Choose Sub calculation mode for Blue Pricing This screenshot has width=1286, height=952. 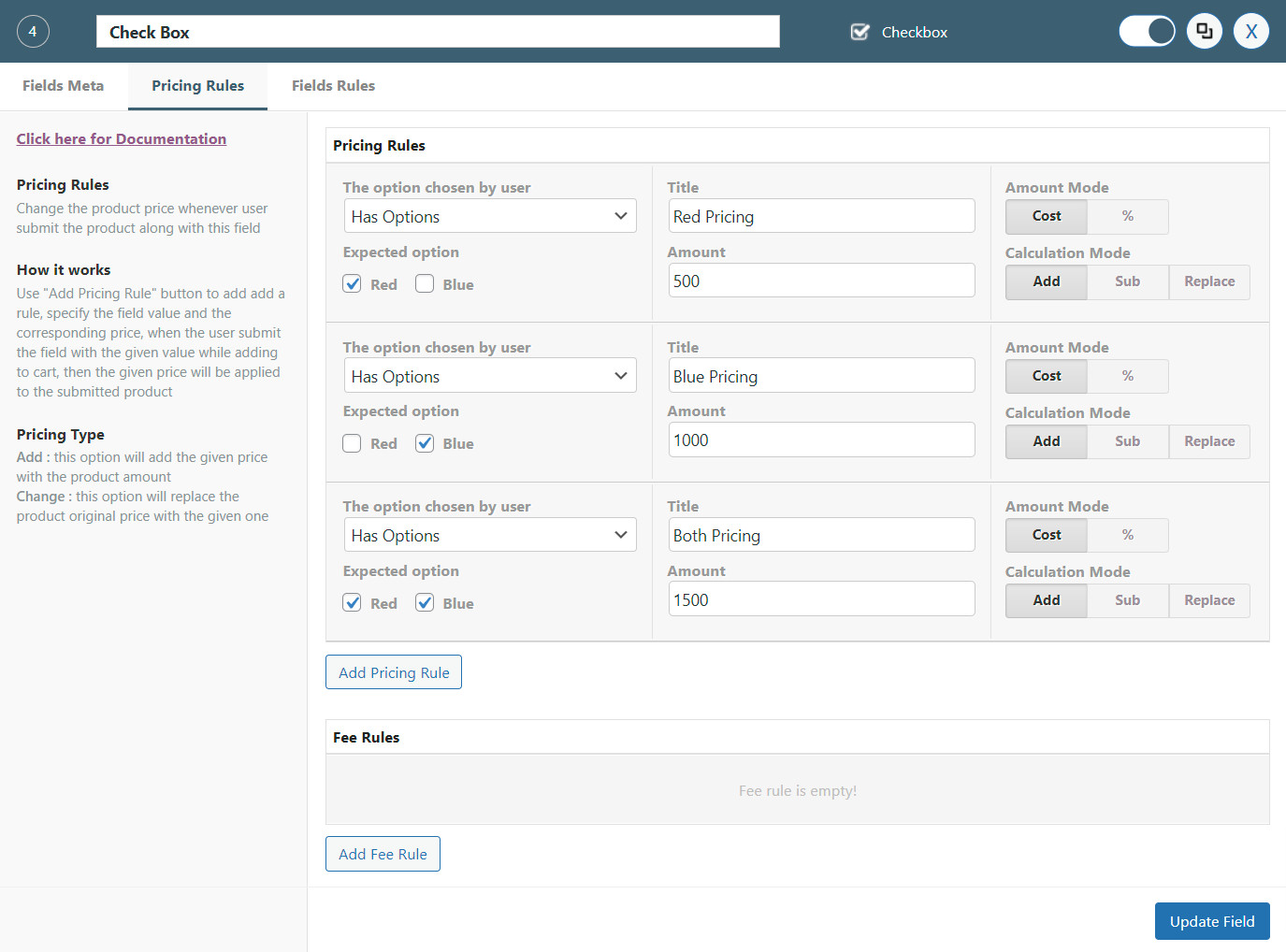pyautogui.click(x=1128, y=441)
